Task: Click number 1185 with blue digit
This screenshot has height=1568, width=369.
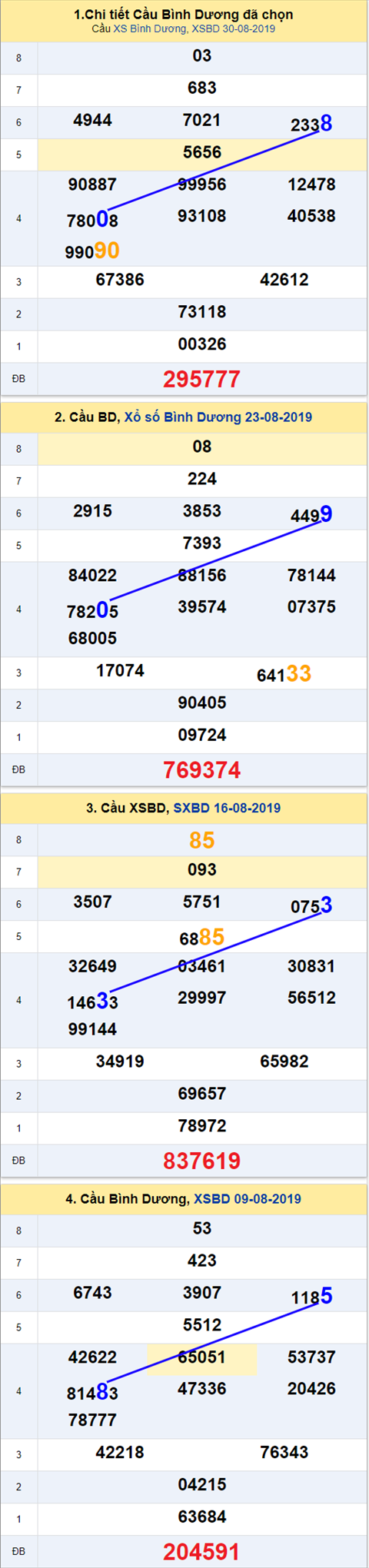Action: tap(311, 1297)
